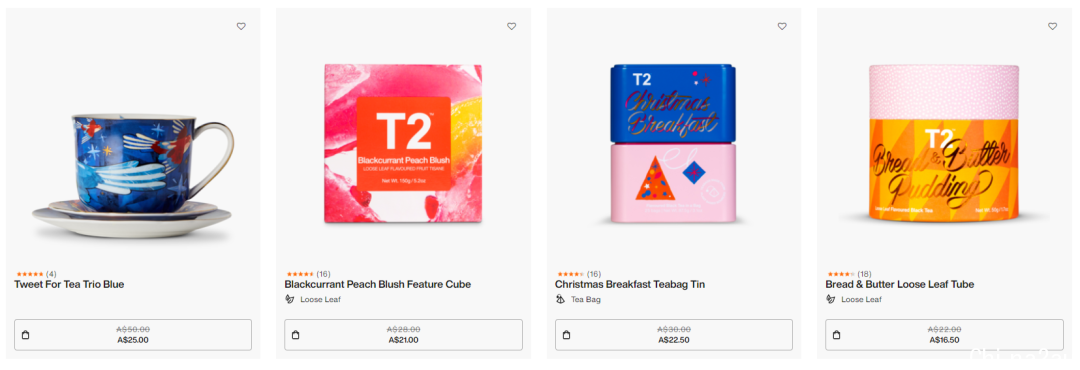Click shopping bag icon for Tweet For Tea Trio
The image size is (1080, 370).
[25, 335]
